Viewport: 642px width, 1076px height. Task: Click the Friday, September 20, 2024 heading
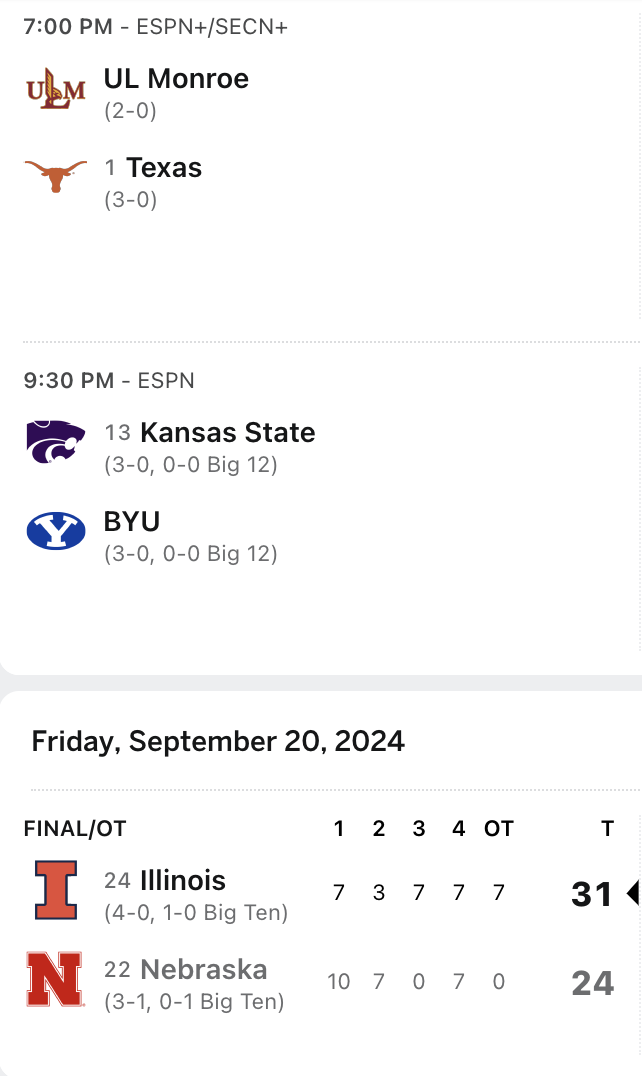point(218,741)
